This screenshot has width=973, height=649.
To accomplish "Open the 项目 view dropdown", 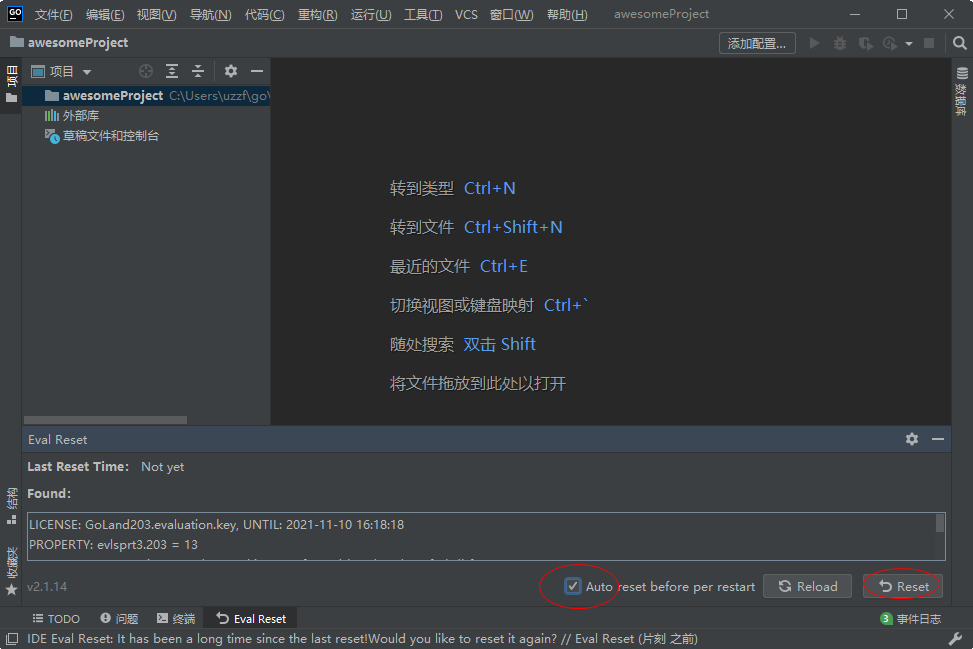I will 61,71.
